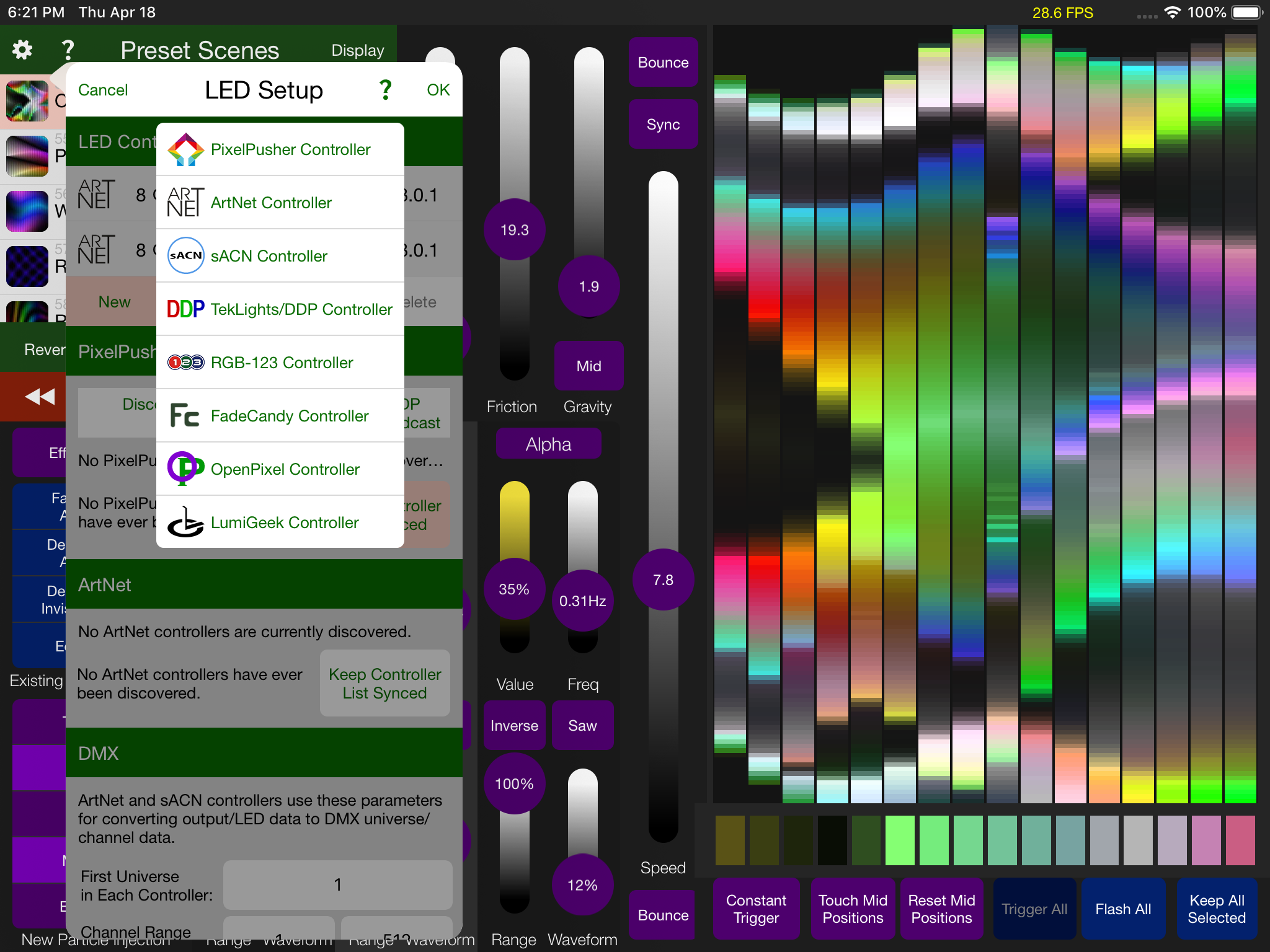Enable Inverse value mode
1270x952 pixels.
[514, 725]
